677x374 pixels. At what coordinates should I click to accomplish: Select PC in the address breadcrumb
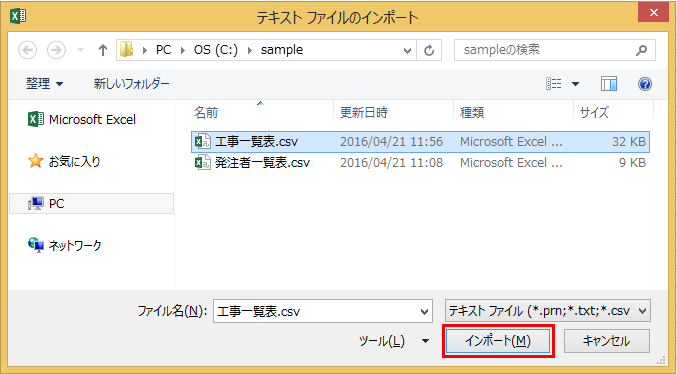click(163, 50)
